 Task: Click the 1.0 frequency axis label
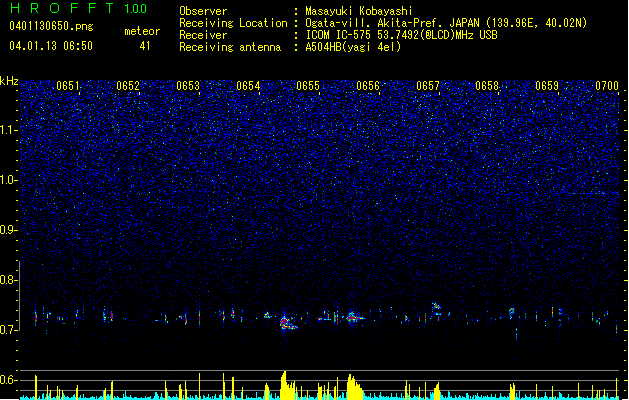click(9, 180)
